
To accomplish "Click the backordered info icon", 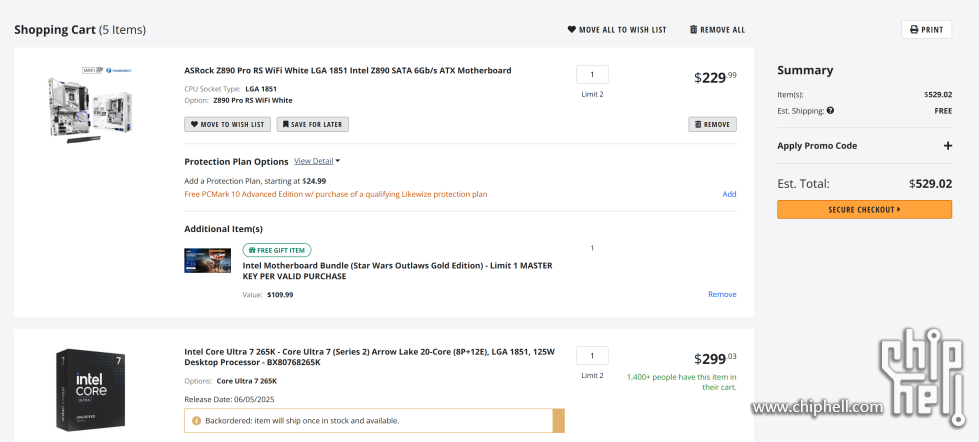I will [196, 421].
